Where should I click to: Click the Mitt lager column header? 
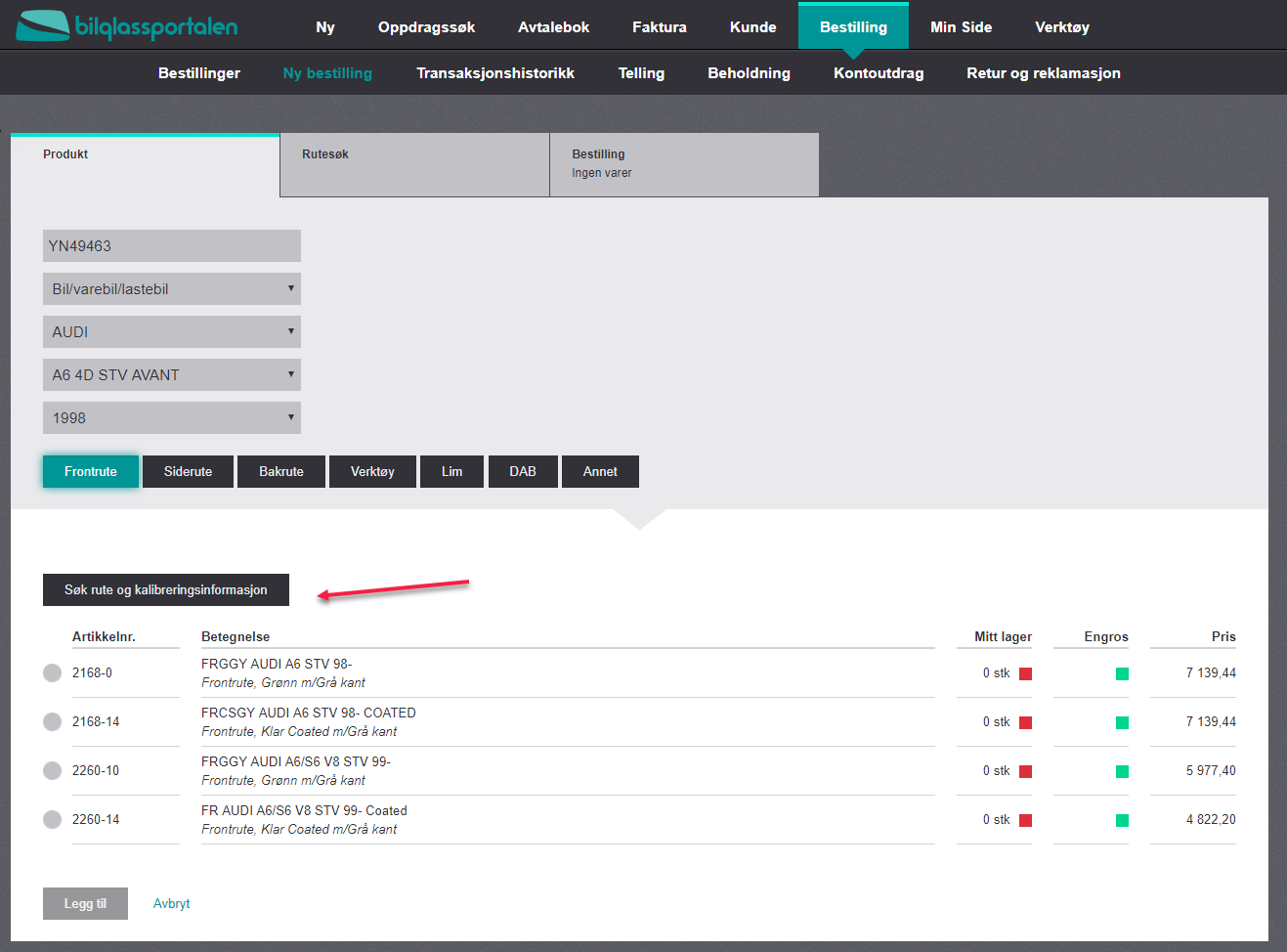[1003, 637]
